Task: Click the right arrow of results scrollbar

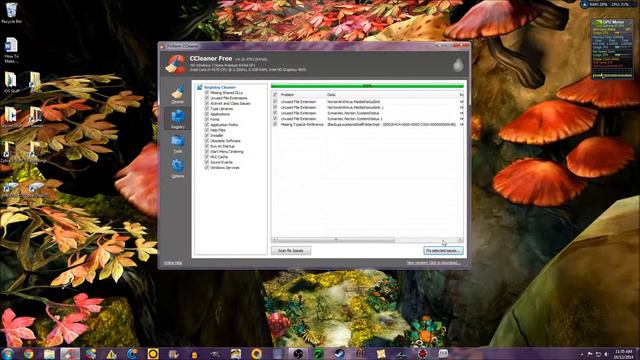Action: 460,240
